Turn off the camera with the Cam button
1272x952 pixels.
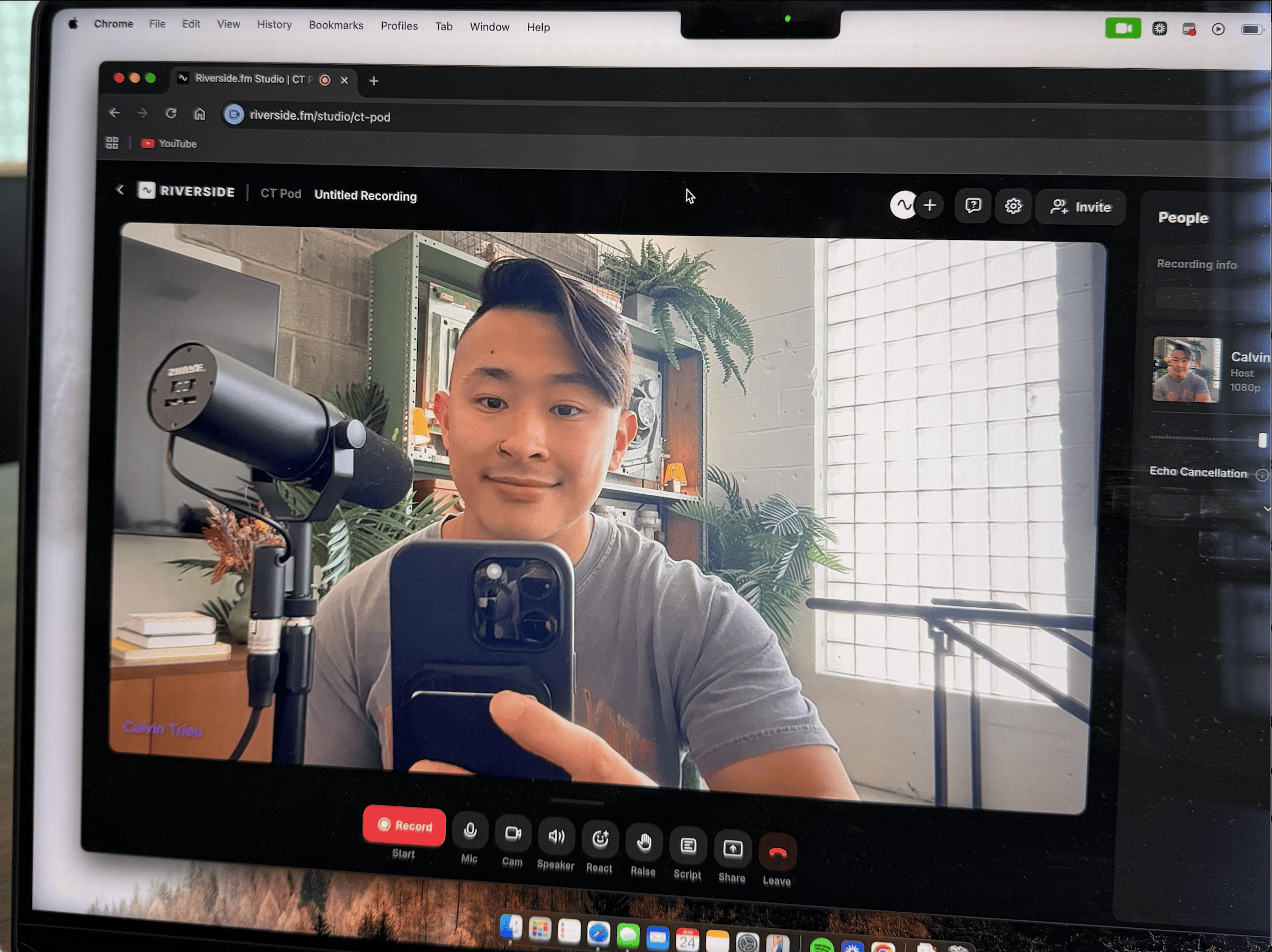coord(513,833)
